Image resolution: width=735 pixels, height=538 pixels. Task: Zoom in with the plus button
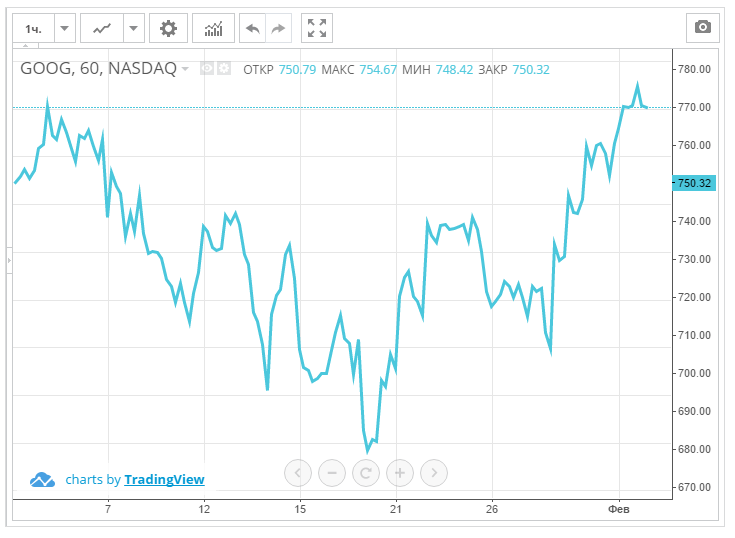(400, 472)
